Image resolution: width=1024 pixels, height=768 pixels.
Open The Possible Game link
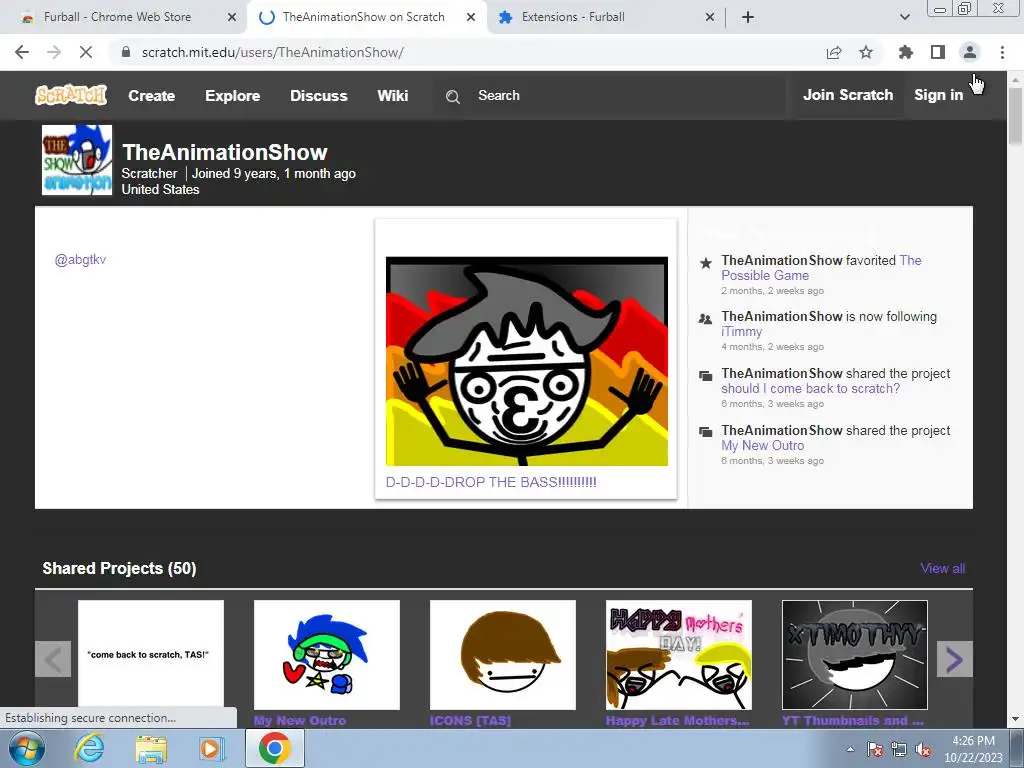[821, 268]
